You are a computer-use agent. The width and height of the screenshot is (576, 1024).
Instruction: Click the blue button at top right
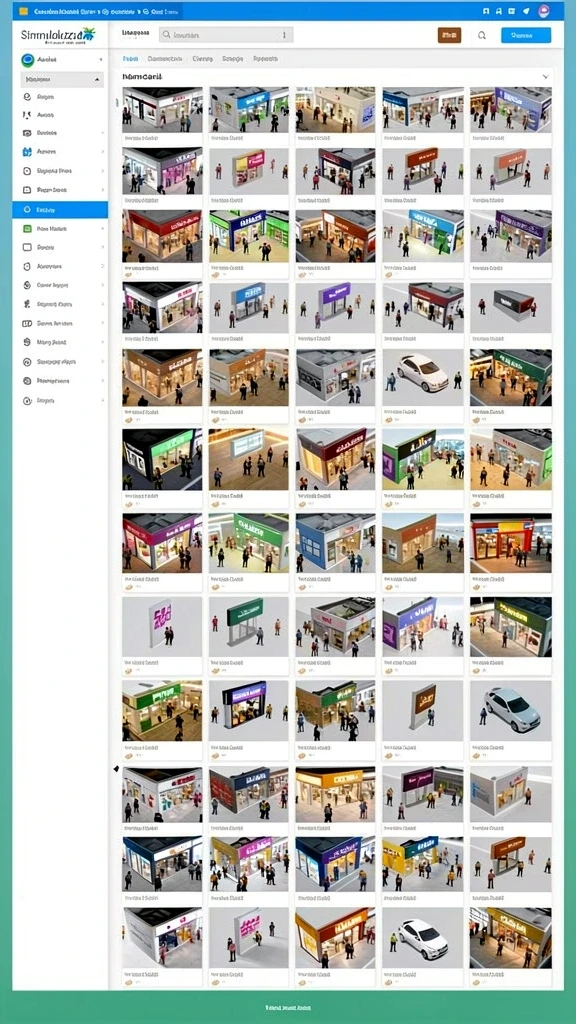point(526,35)
